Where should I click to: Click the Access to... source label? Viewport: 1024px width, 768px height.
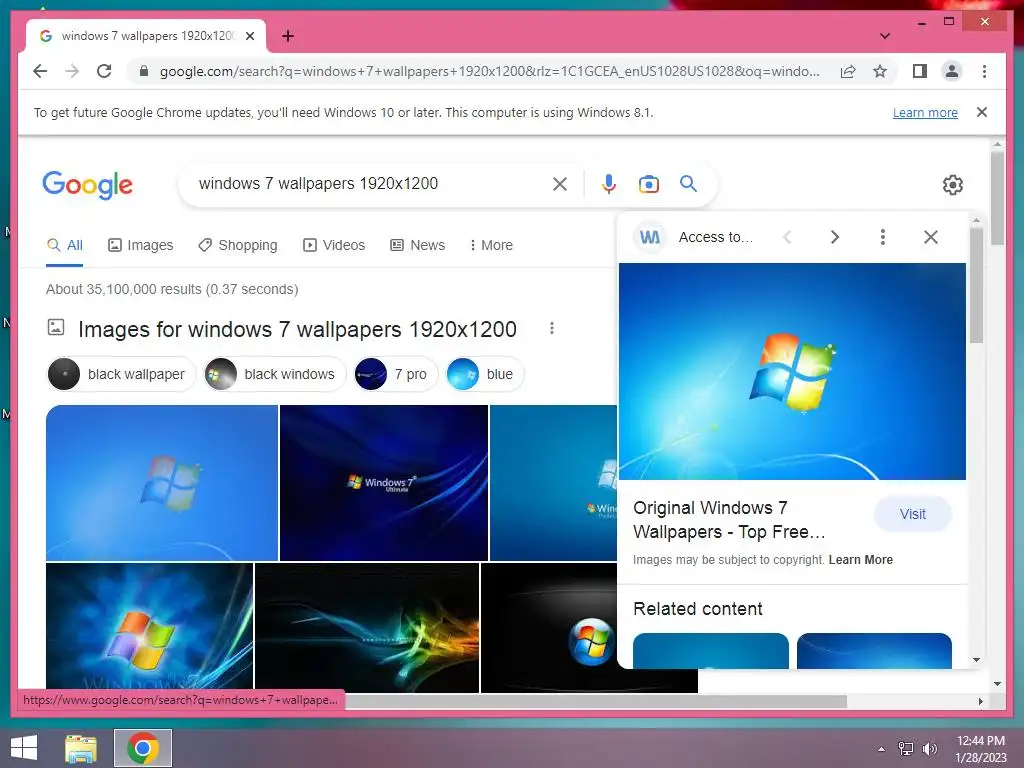point(716,237)
